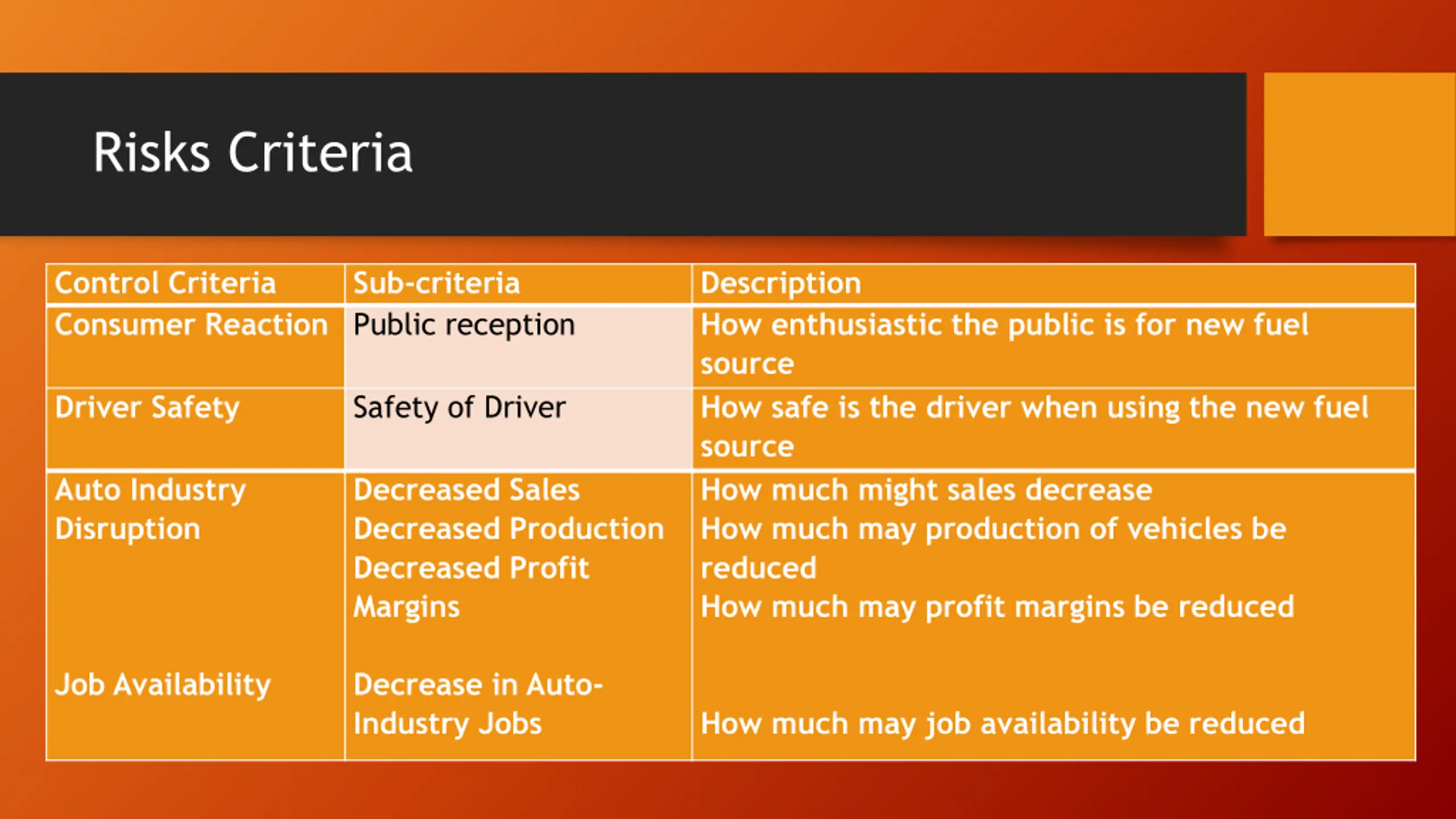Click the Risks Criteria slide title
This screenshot has height=819, width=1456.
pyautogui.click(x=253, y=152)
